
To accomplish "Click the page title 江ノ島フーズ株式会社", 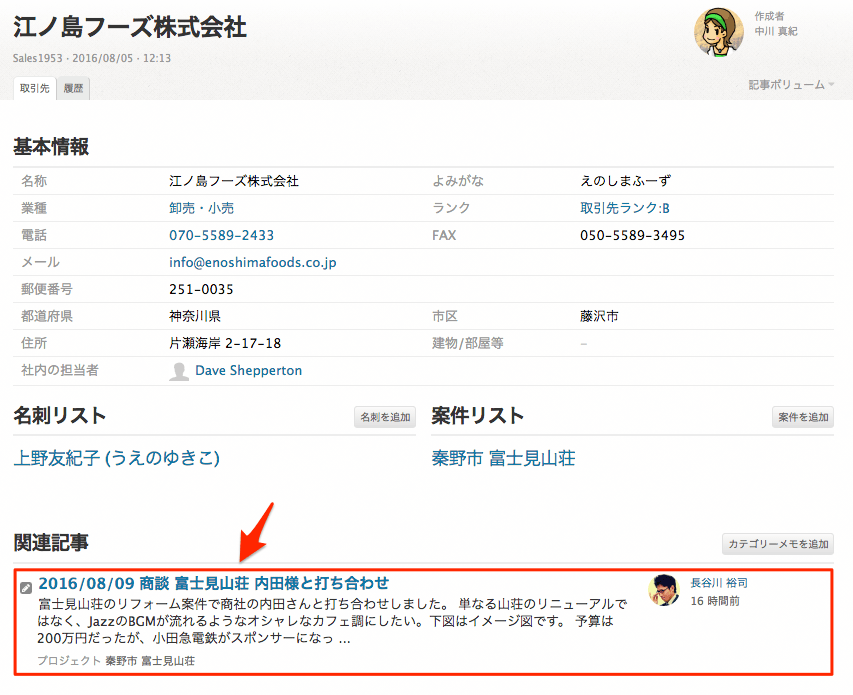I will pyautogui.click(x=130, y=27).
